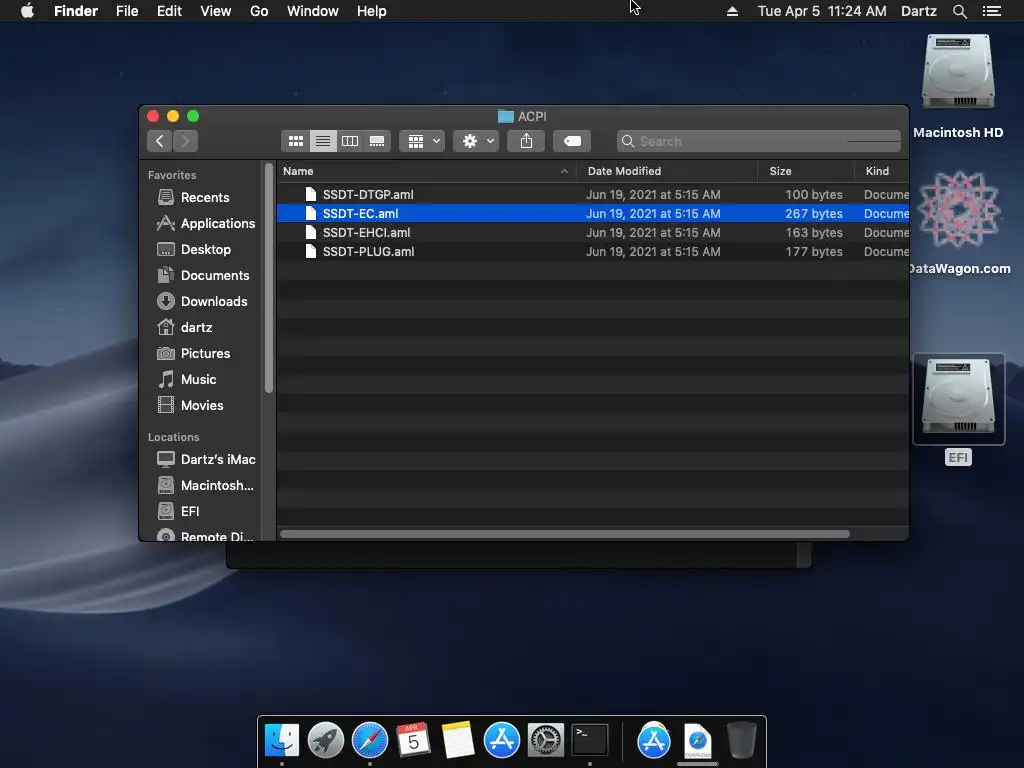The width and height of the screenshot is (1024, 768).
Task: Sort by the Name column header
Action: coord(426,171)
